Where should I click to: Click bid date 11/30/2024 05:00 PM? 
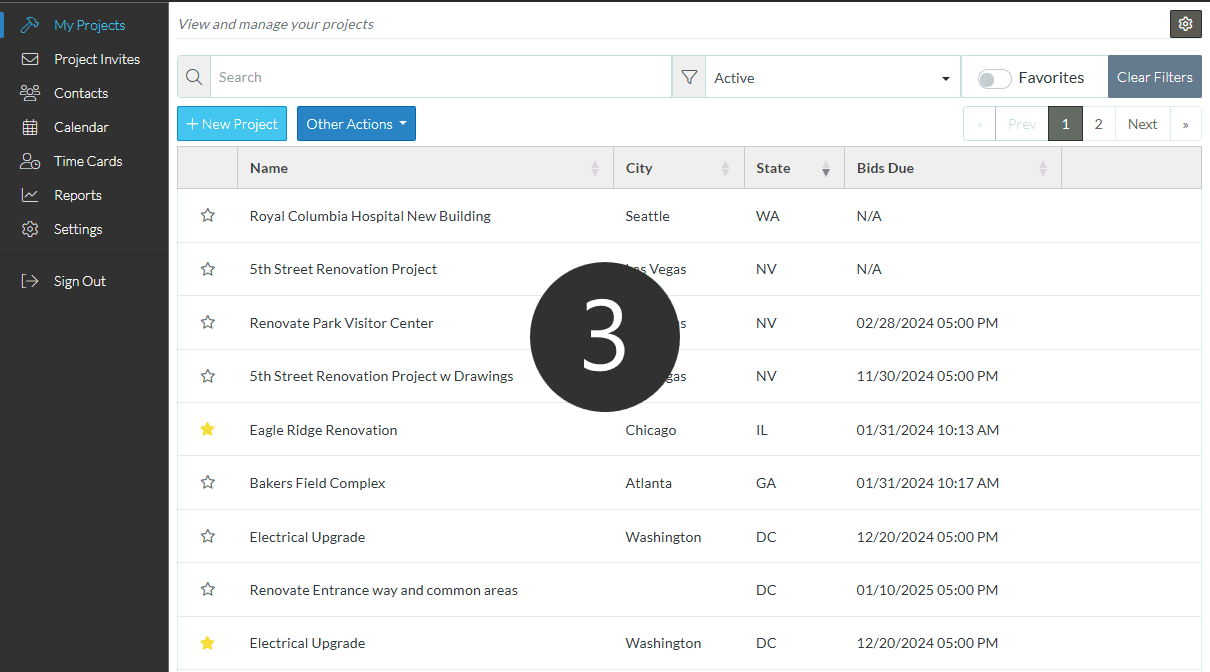[x=927, y=376]
